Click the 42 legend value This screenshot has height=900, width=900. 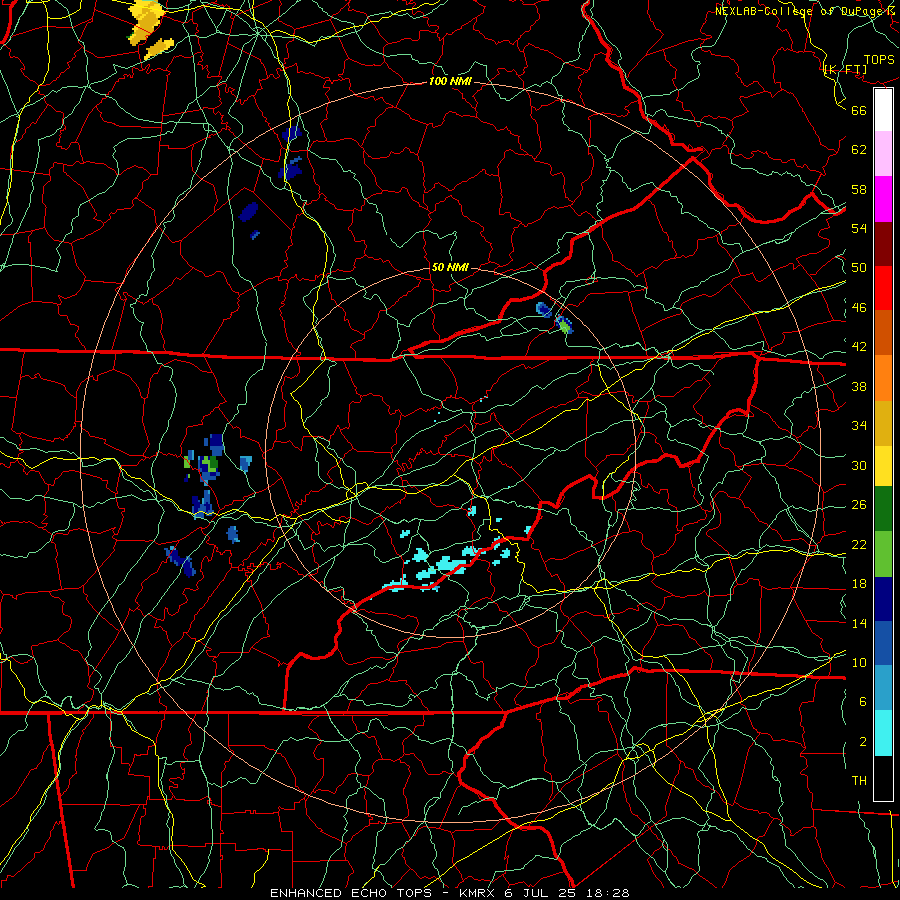pyautogui.click(x=859, y=347)
